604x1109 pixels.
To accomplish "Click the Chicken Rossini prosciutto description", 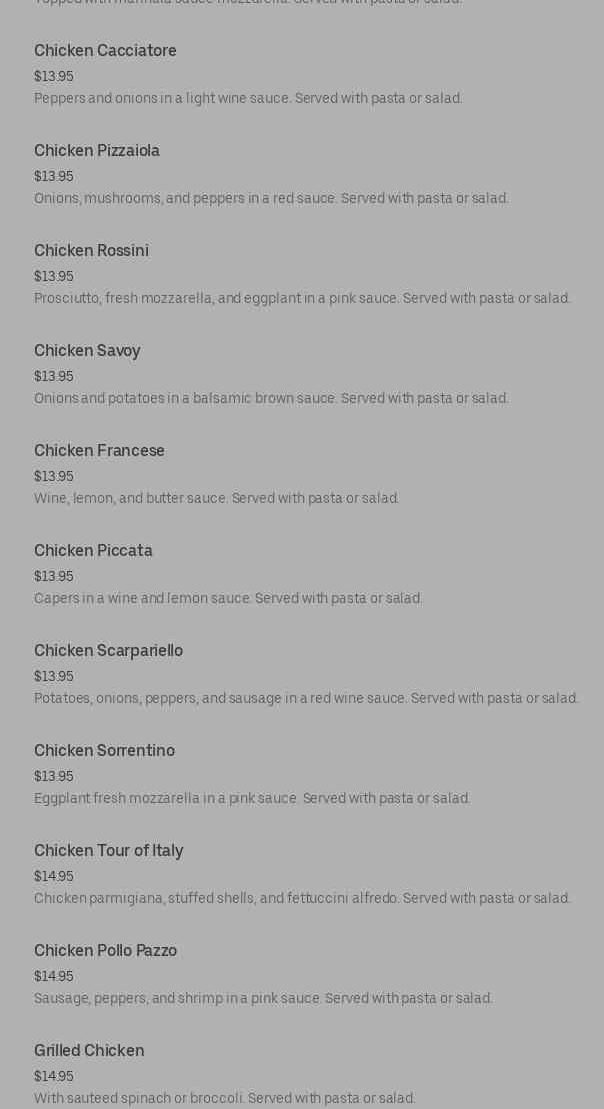I will (302, 298).
